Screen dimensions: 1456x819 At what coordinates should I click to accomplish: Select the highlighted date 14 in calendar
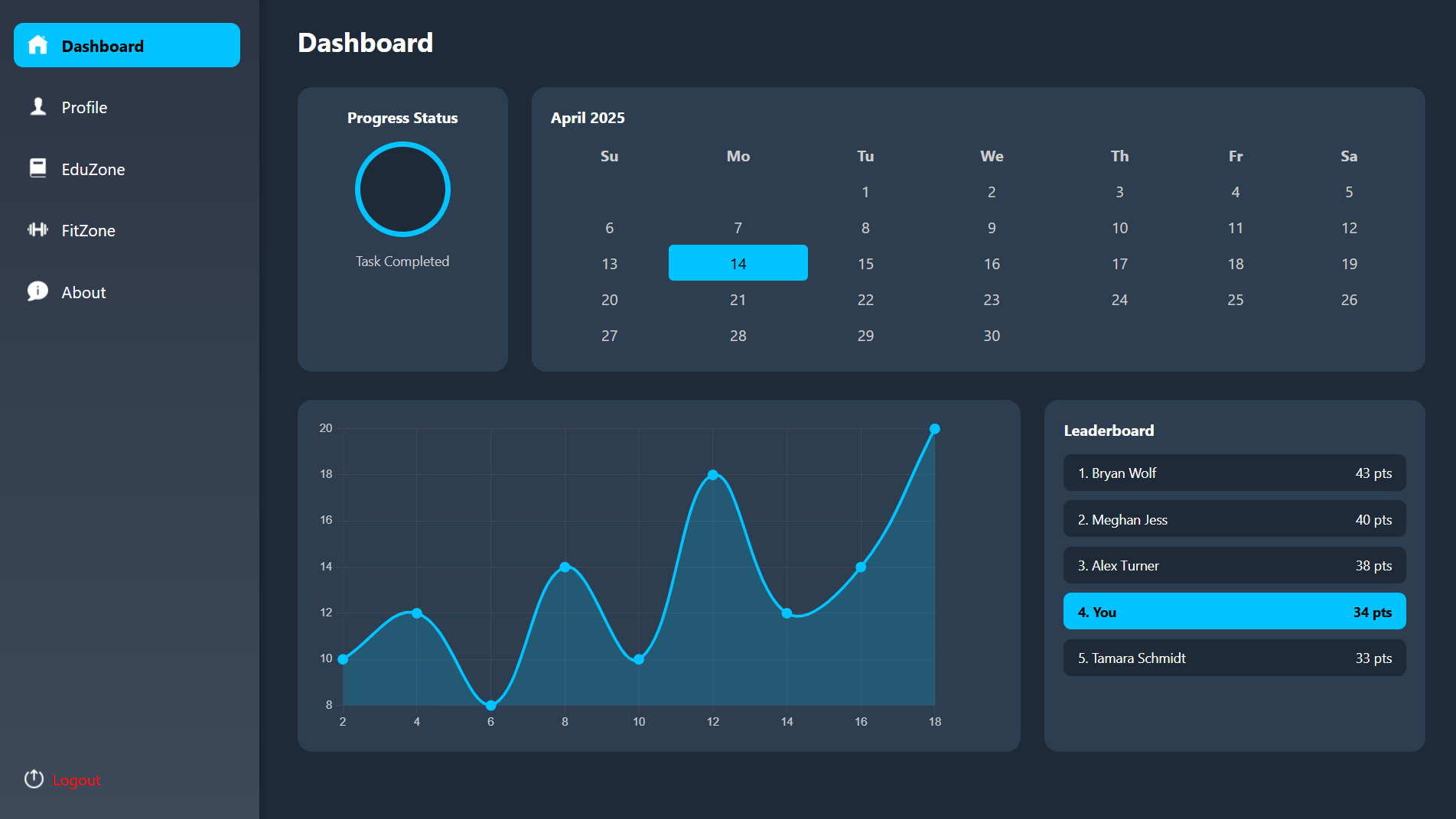pos(738,263)
